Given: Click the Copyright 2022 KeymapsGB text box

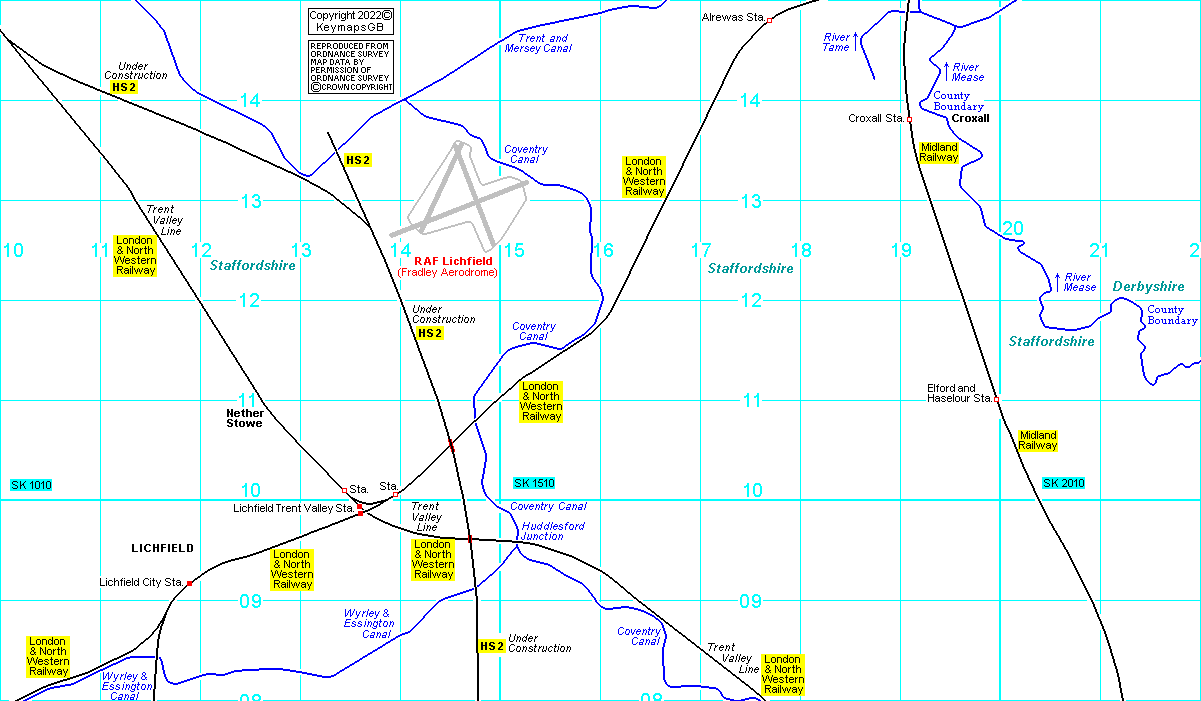Looking at the screenshot, I should pyautogui.click(x=351, y=22).
